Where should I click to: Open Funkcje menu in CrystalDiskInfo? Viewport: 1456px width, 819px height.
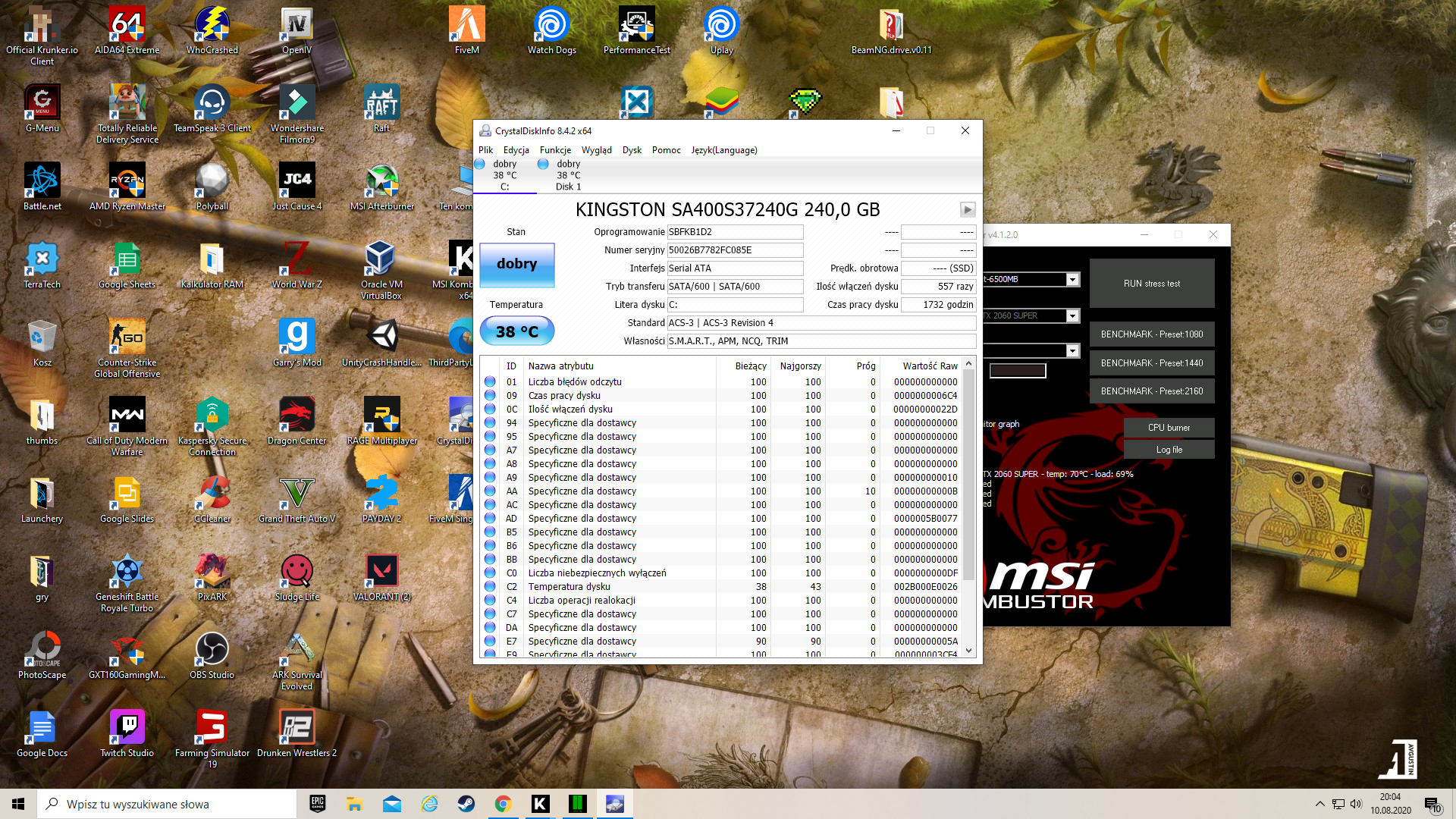pyautogui.click(x=555, y=150)
